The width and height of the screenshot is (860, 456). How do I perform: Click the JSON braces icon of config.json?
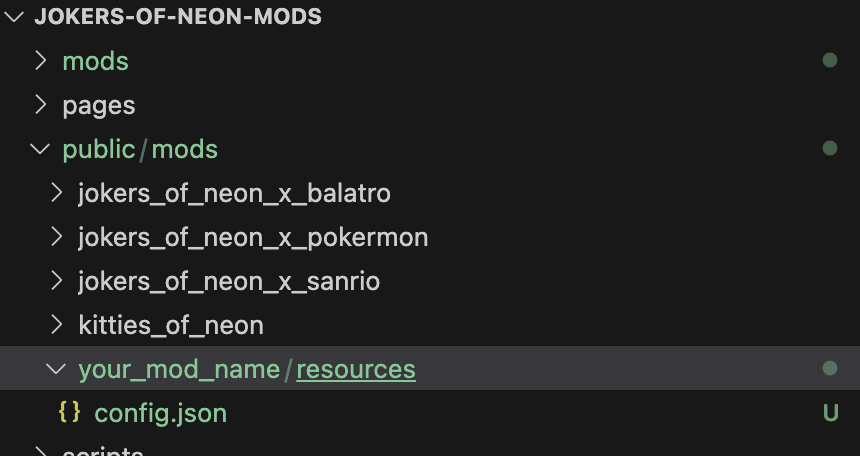point(70,412)
